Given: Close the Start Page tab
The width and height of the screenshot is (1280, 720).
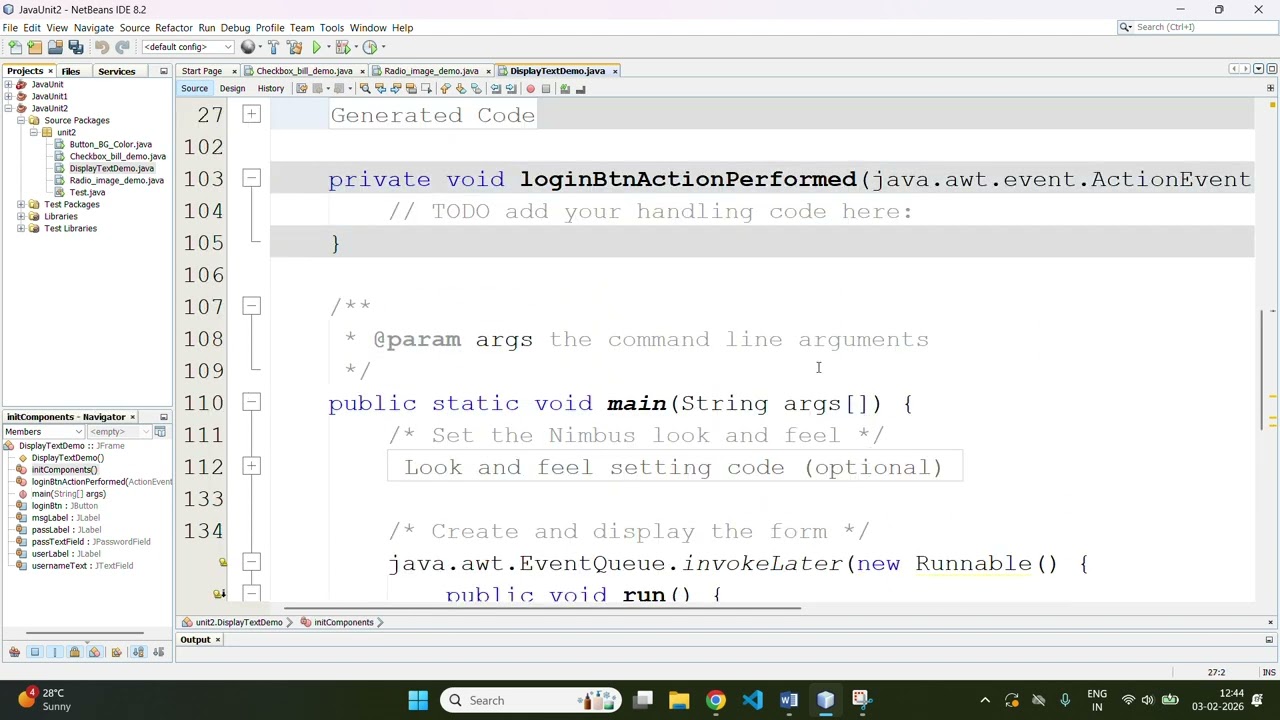Looking at the screenshot, I should tap(234, 71).
